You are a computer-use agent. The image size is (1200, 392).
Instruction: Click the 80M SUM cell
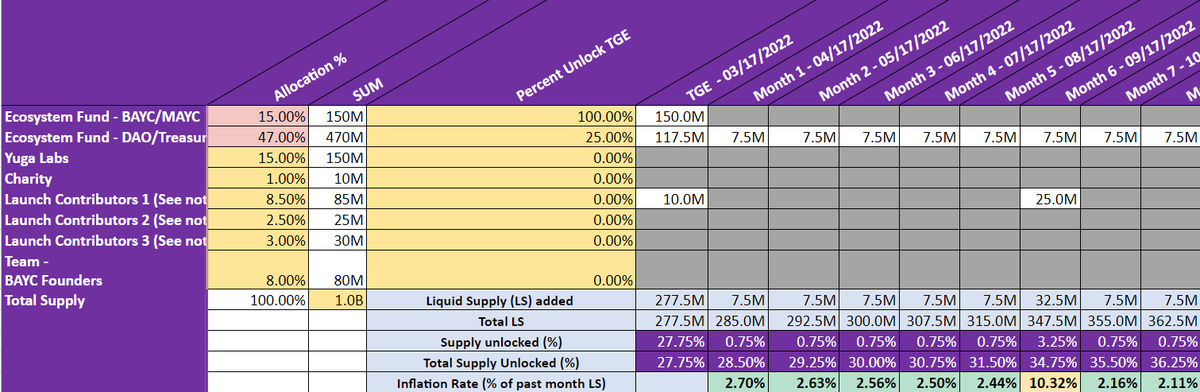pyautogui.click(x=338, y=271)
